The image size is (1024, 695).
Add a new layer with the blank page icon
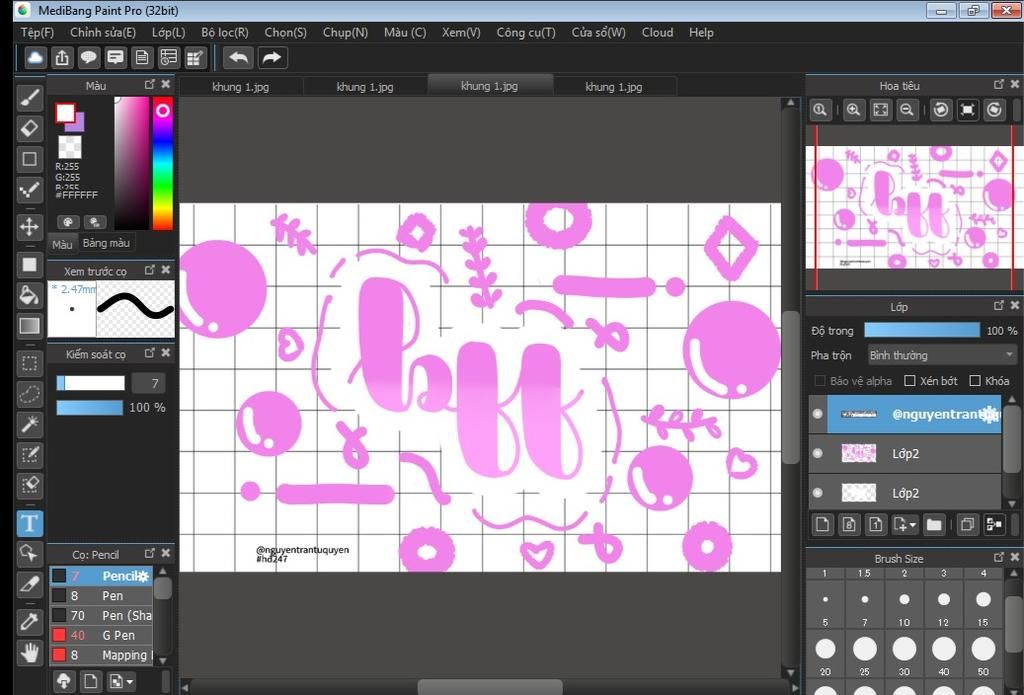[822, 525]
